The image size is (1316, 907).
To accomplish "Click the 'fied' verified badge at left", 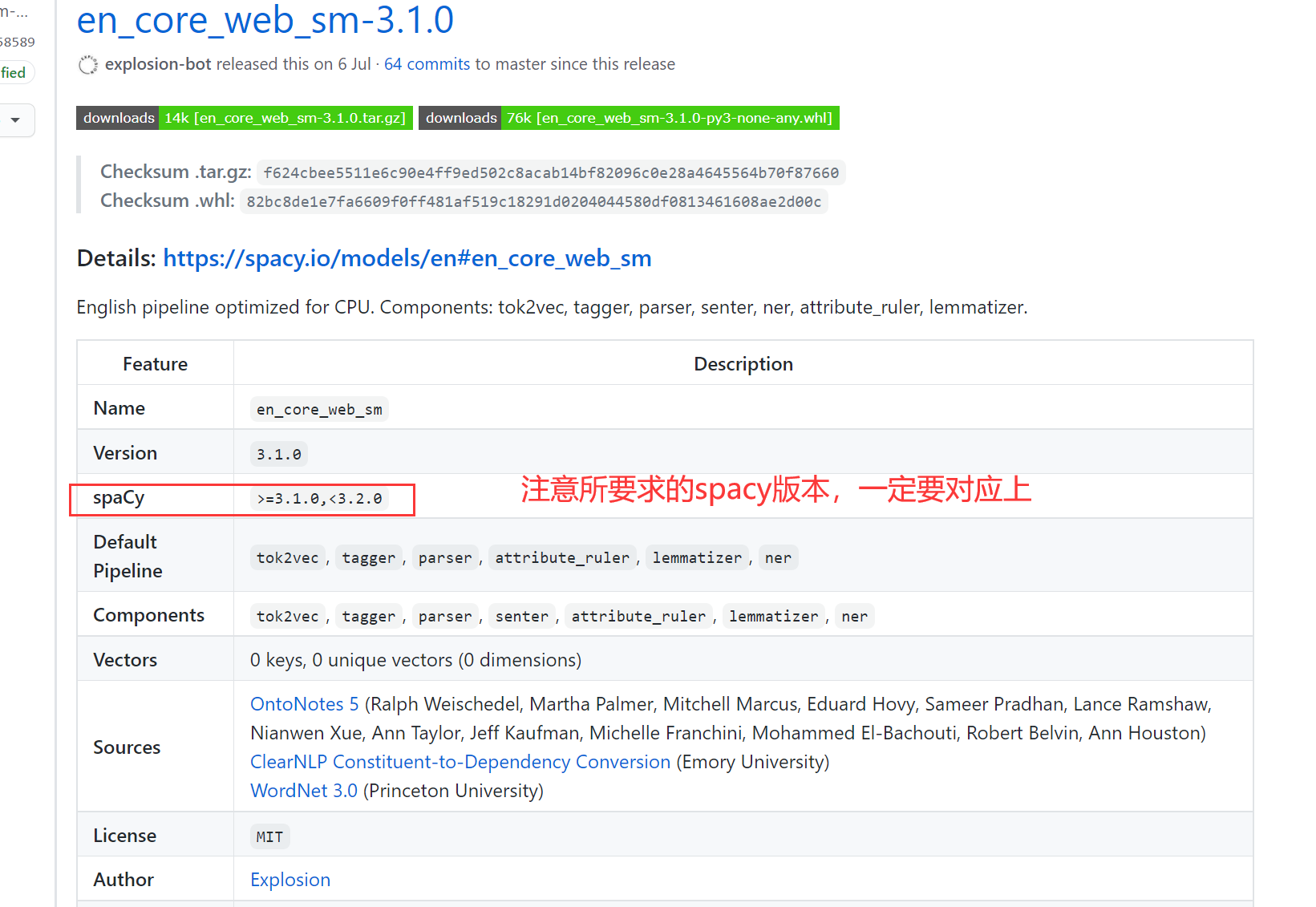I will 14,73.
